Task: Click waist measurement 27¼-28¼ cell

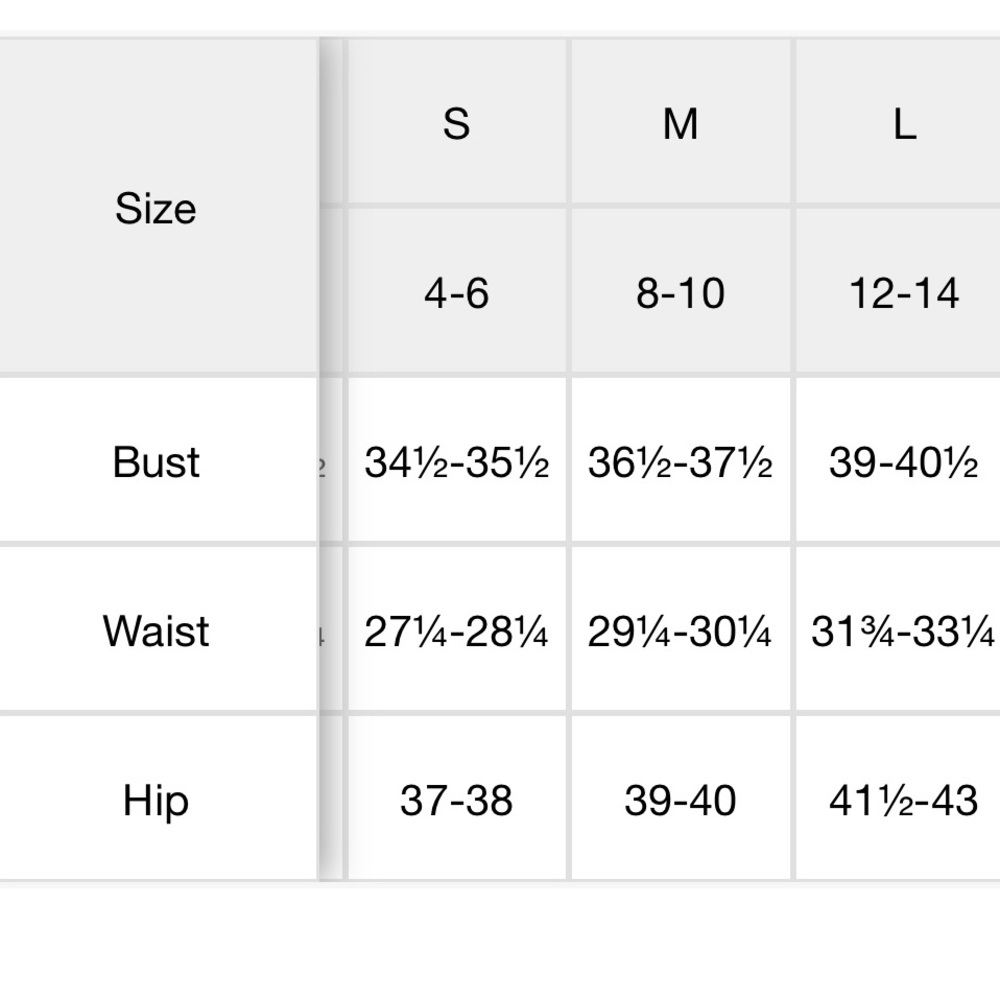Action: pos(457,629)
